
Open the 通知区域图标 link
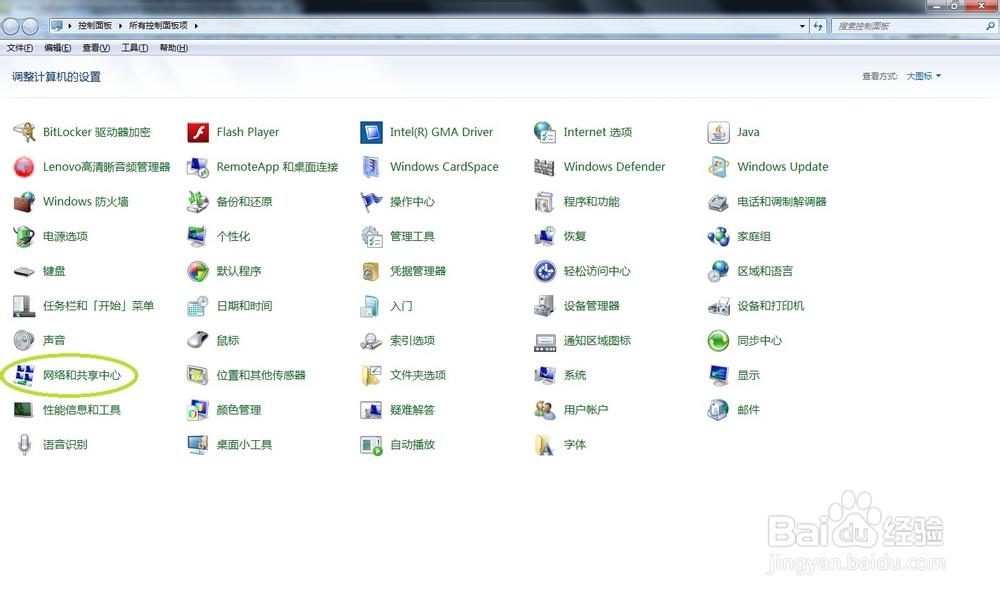(x=597, y=341)
